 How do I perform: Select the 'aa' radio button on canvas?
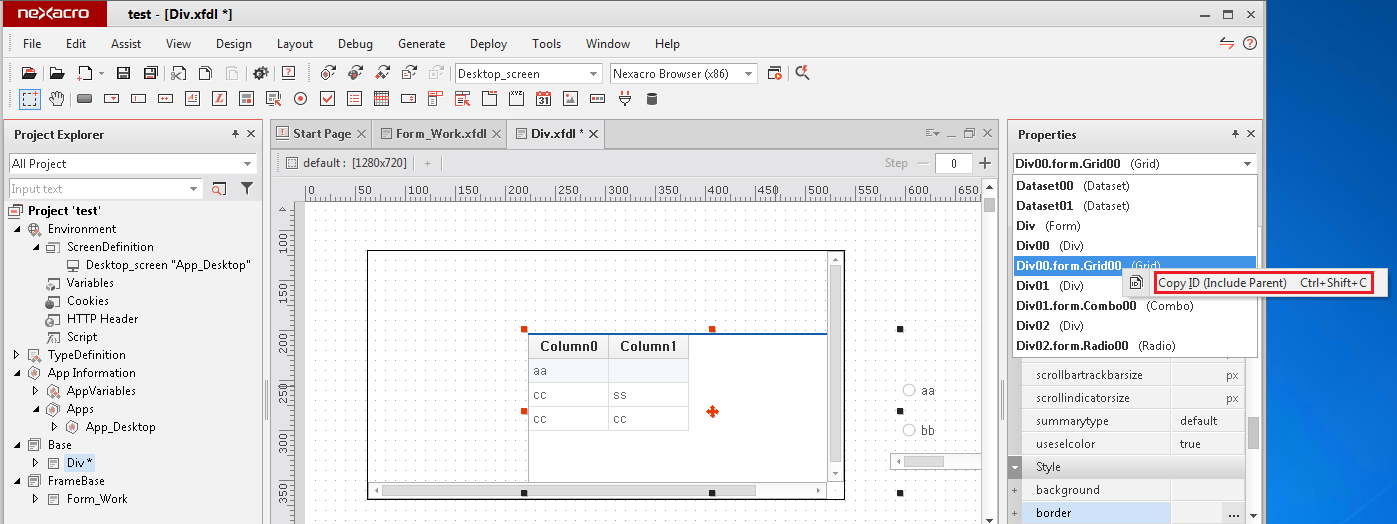[x=909, y=390]
